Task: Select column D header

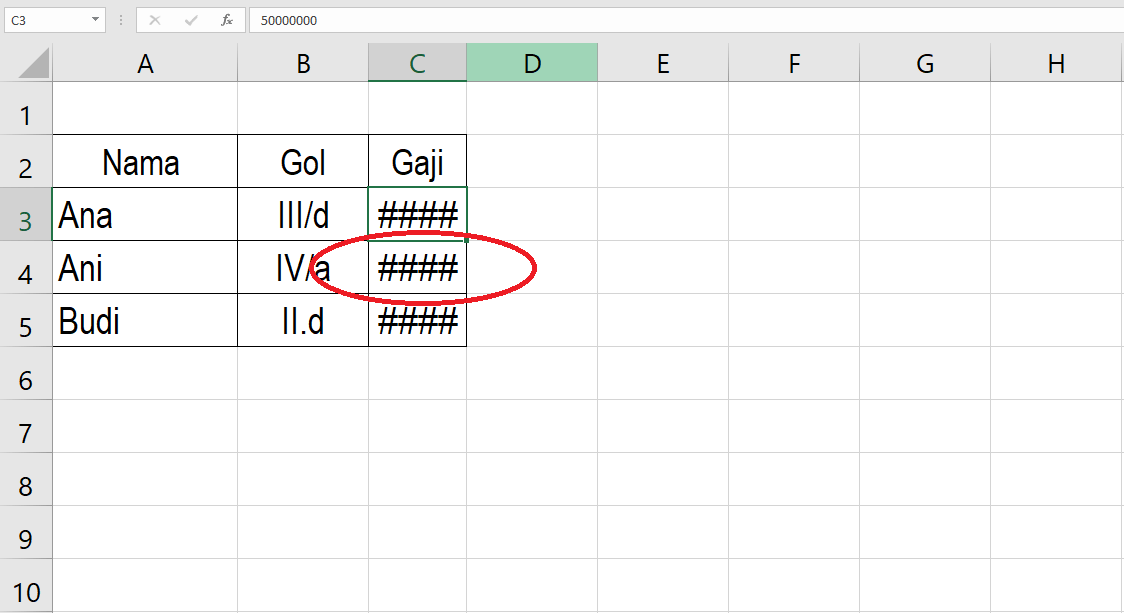Action: point(532,64)
